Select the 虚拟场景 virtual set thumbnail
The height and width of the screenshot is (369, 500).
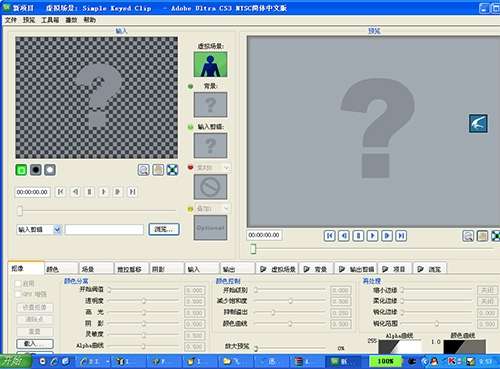click(210, 64)
